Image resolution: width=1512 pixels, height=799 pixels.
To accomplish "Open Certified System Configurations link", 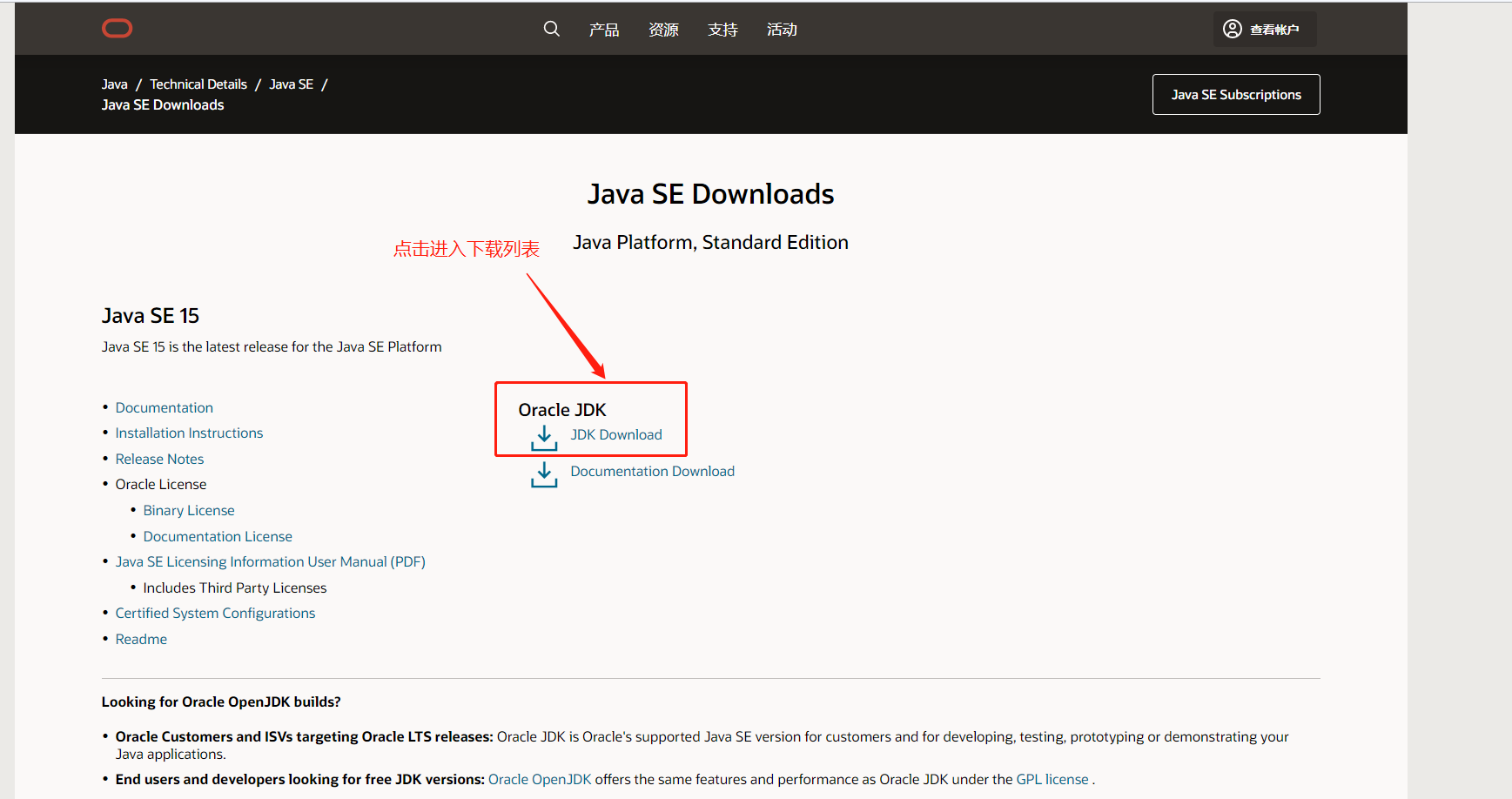I will [215, 613].
